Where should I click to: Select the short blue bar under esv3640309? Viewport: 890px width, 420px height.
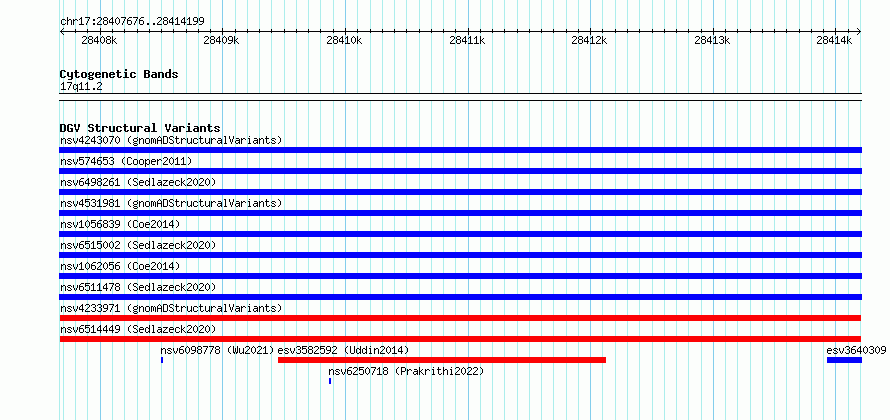point(844,360)
